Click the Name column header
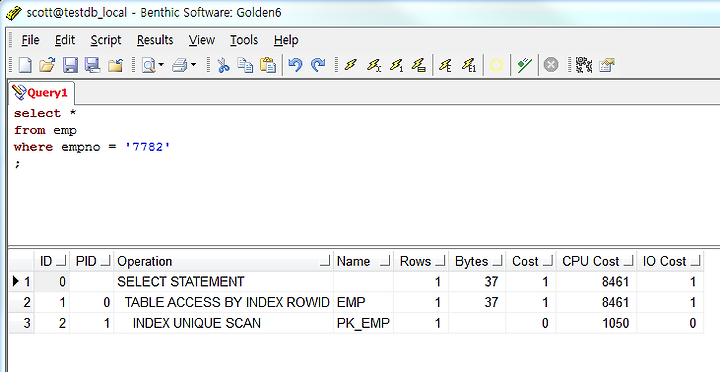 click(363, 261)
